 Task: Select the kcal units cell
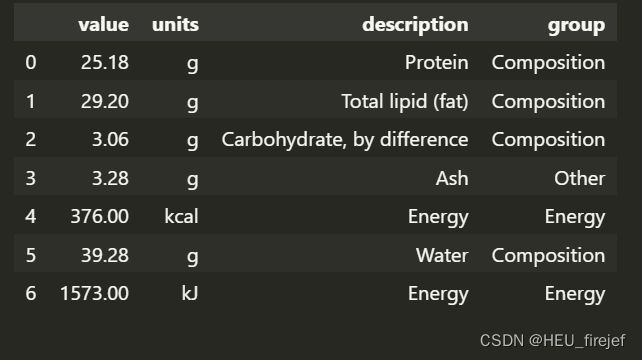click(181, 217)
